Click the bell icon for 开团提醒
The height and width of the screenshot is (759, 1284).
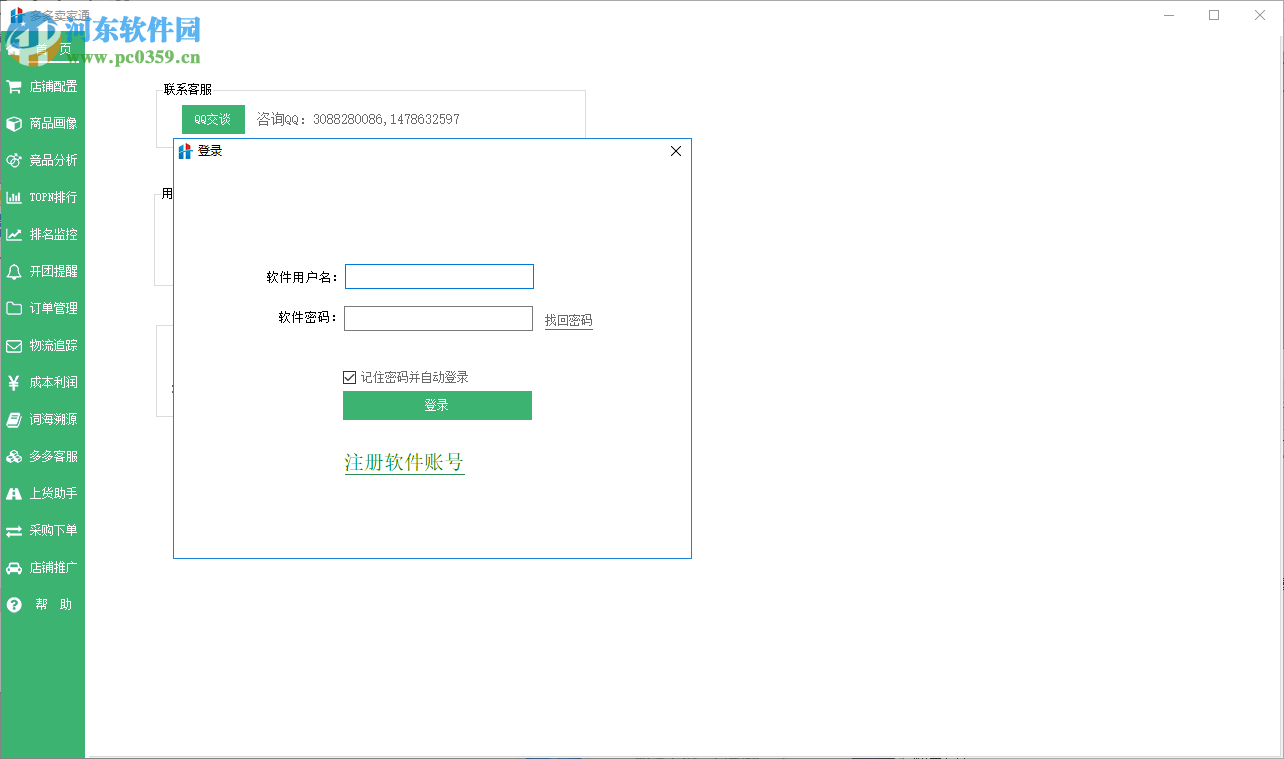tap(14, 271)
